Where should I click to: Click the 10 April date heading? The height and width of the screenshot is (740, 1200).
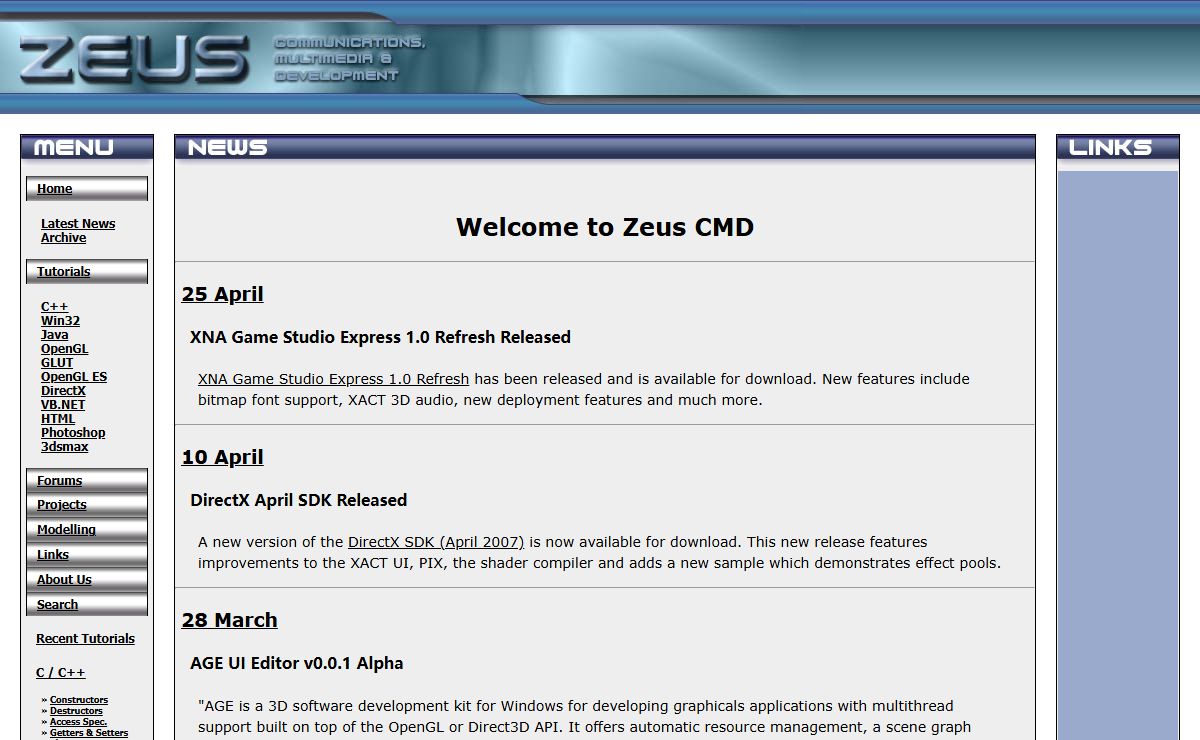coord(223,458)
